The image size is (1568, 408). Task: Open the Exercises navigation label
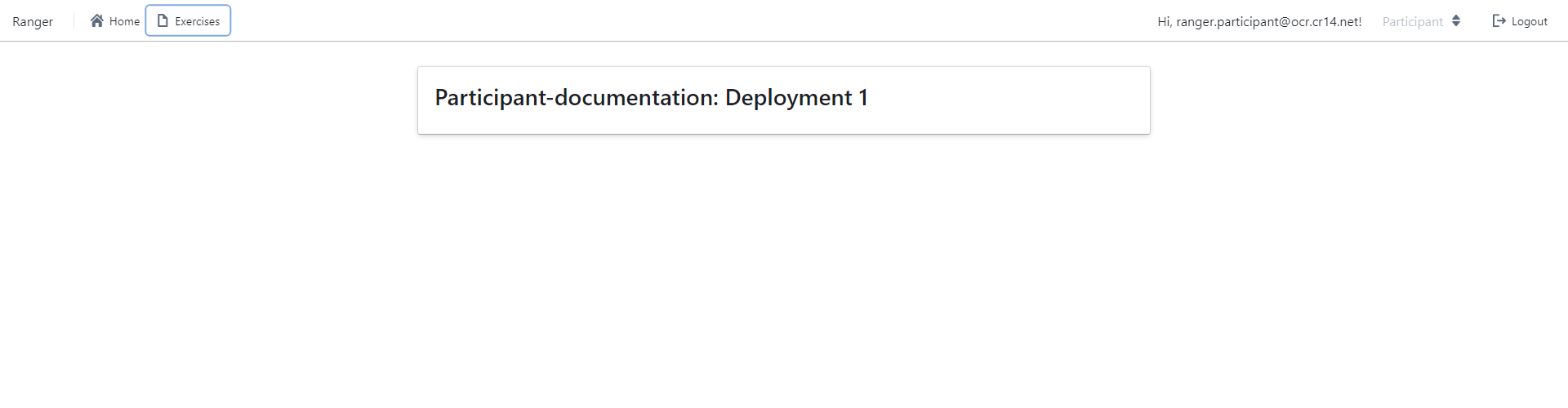click(x=197, y=21)
